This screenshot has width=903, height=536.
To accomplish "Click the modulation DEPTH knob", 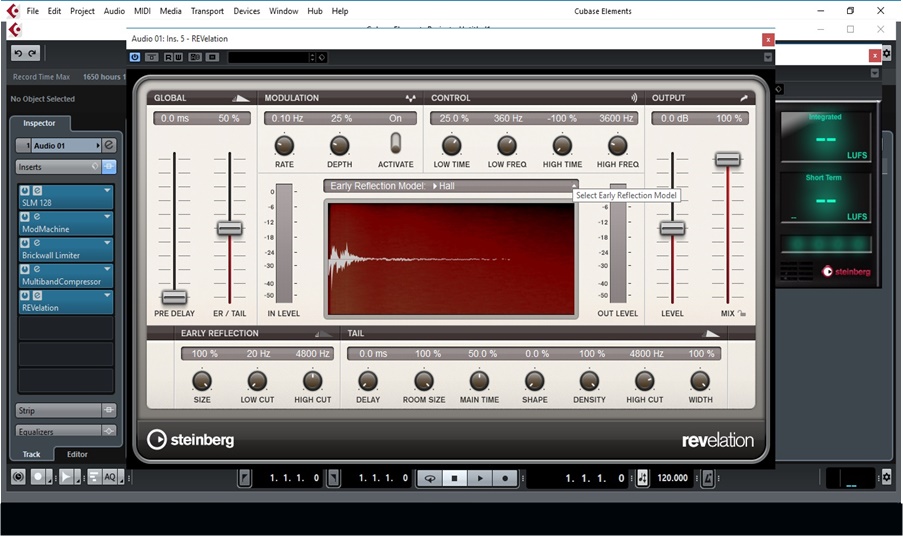I will tap(339, 146).
